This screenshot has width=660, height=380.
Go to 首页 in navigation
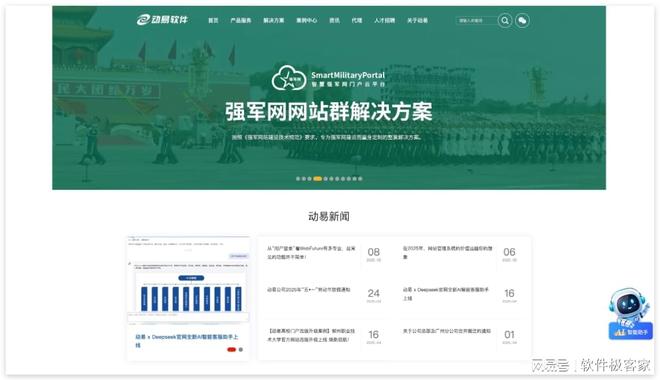point(213,20)
